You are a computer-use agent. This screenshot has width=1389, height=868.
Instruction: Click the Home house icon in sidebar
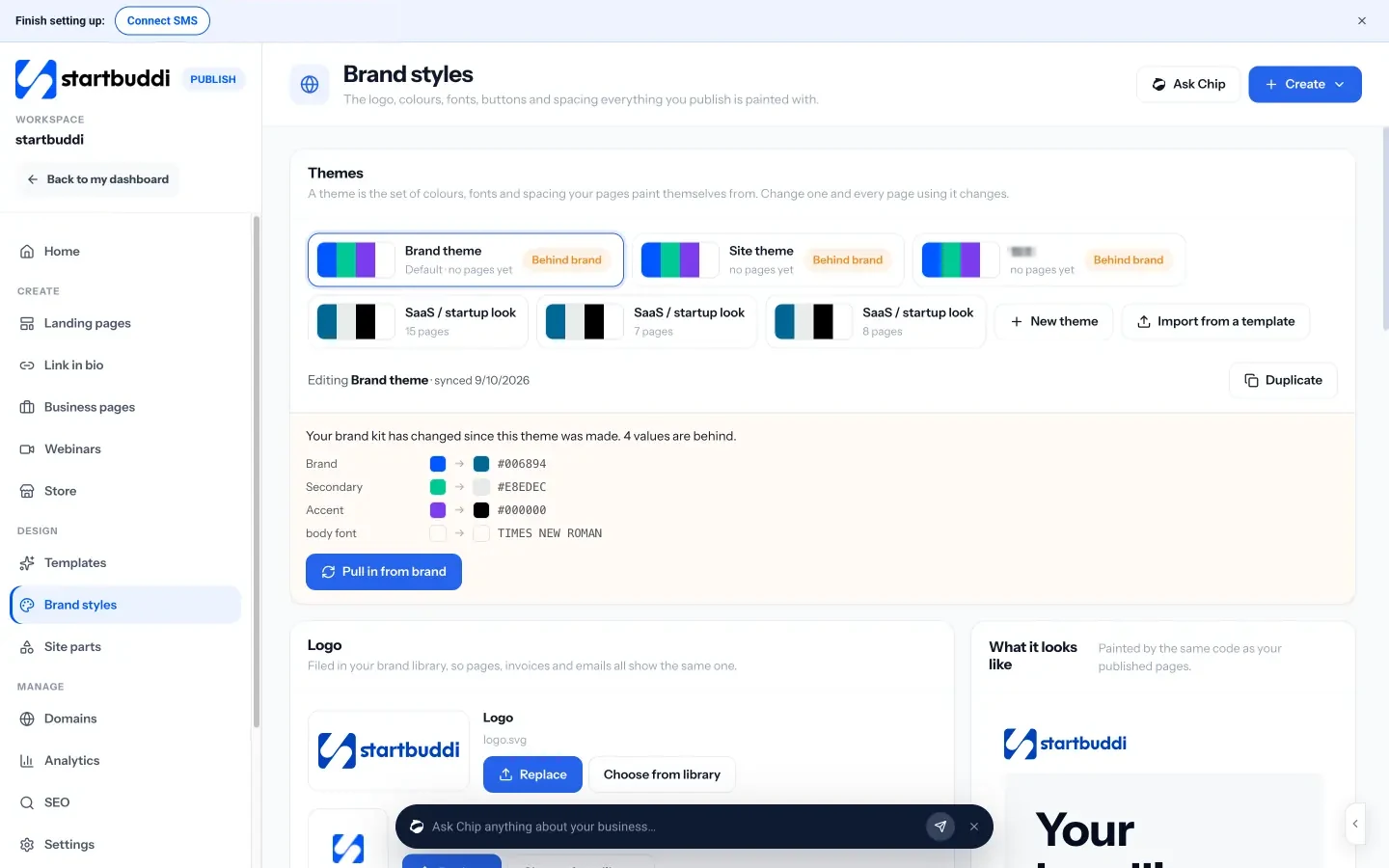tap(27, 252)
